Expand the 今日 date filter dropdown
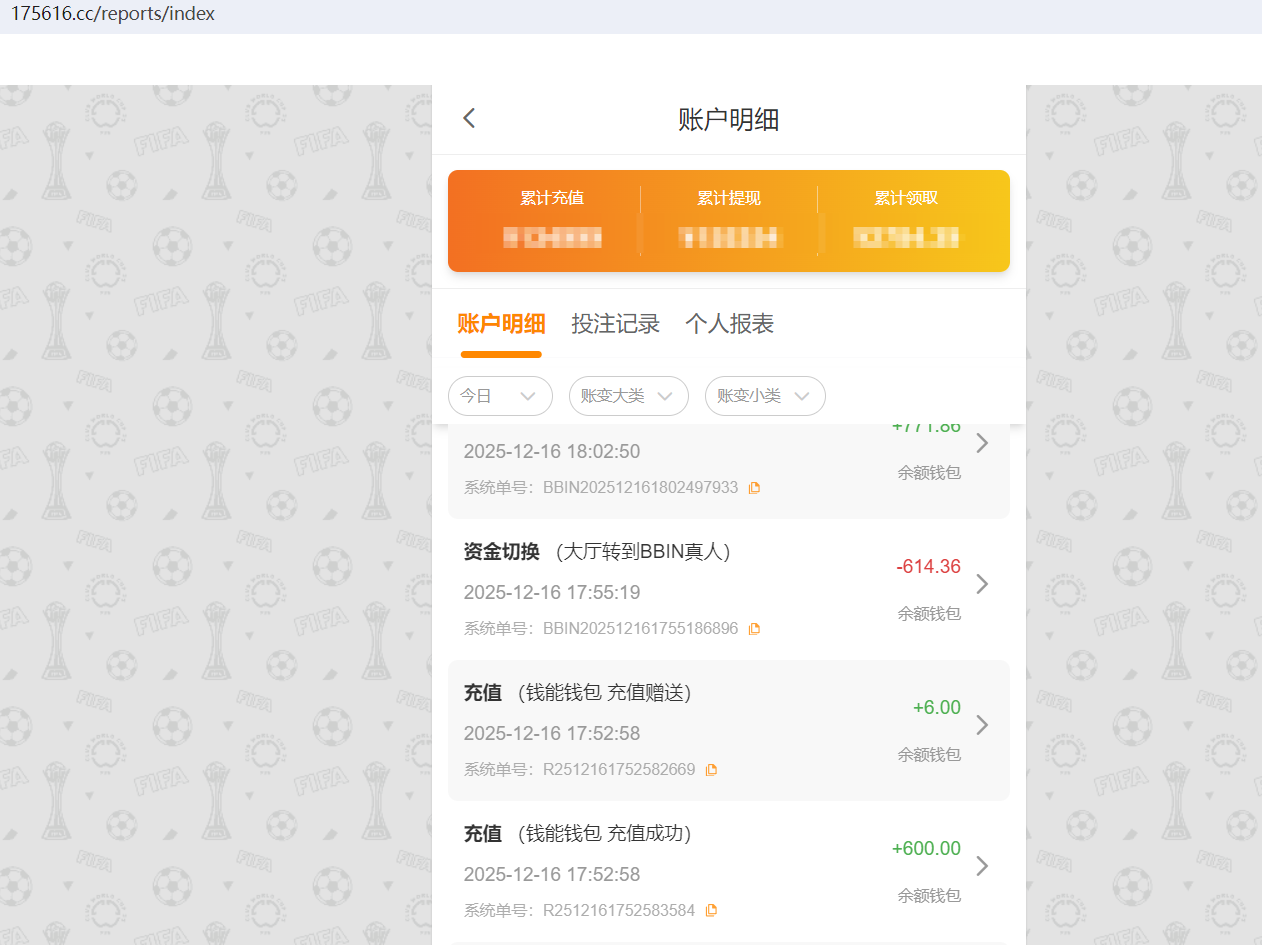1262x945 pixels. 500,396
